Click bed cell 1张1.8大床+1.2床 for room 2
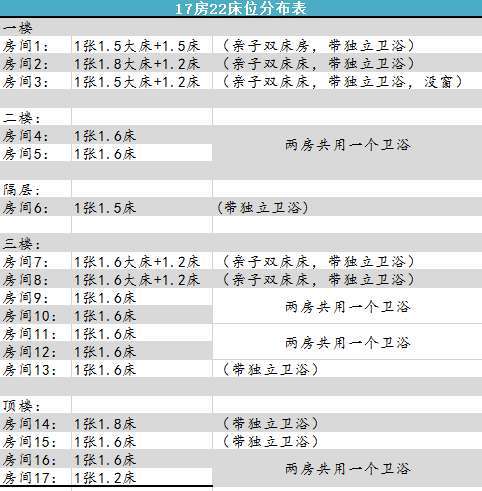This screenshot has height=491, width=482. click(x=142, y=63)
